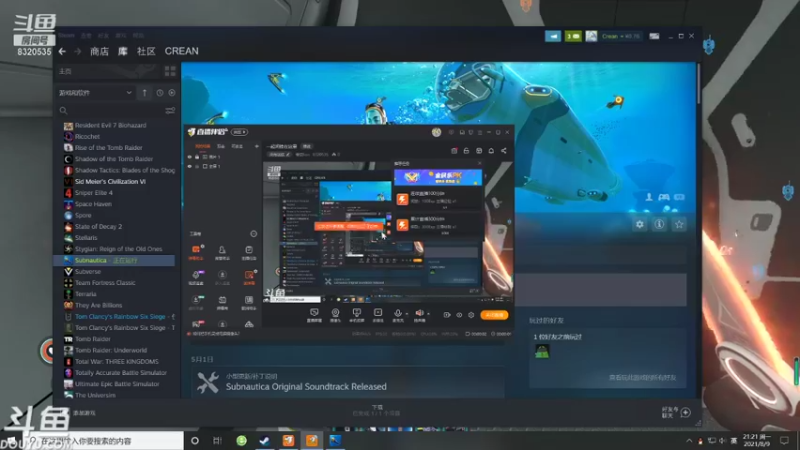The height and width of the screenshot is (450, 800).
Task: Open streaming app settings gear in bottom bar
Action: click(471, 315)
